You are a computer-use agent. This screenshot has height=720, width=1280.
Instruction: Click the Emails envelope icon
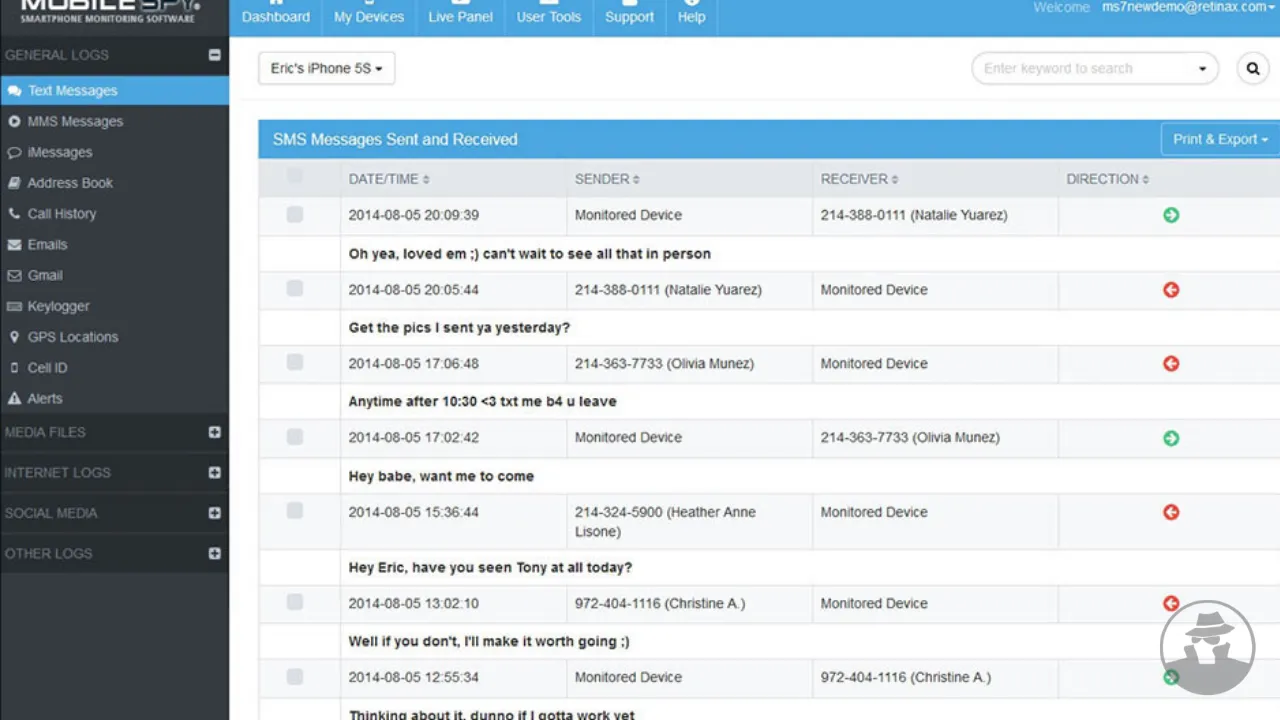(14, 244)
